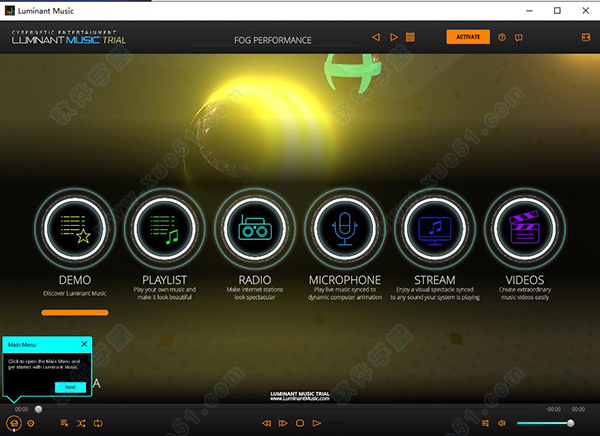600x436 pixels.
Task: Click 'Discover Luminant Music' description text
Action: tap(75, 293)
